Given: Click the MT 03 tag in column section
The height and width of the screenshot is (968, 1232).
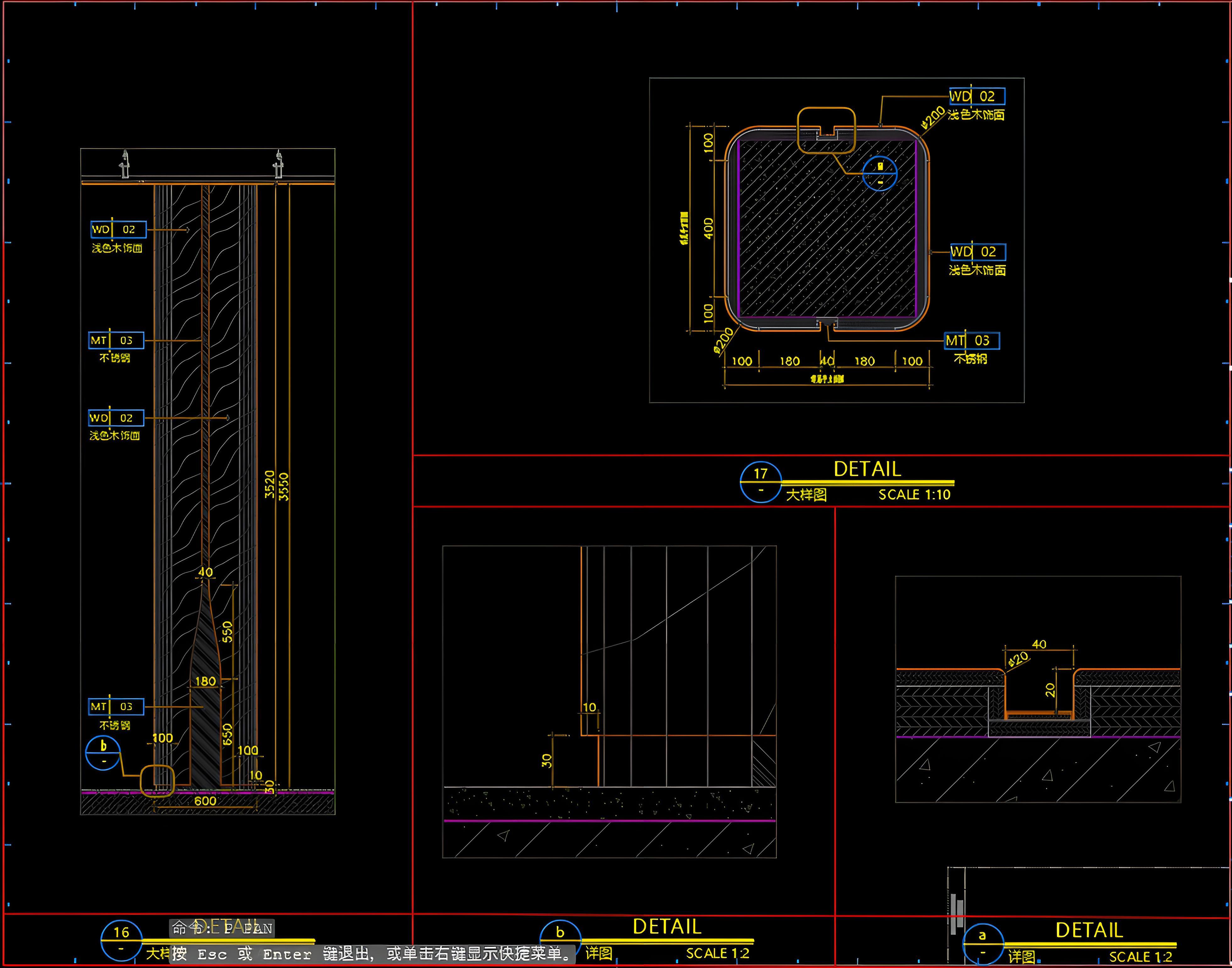Looking at the screenshot, I should [971, 341].
